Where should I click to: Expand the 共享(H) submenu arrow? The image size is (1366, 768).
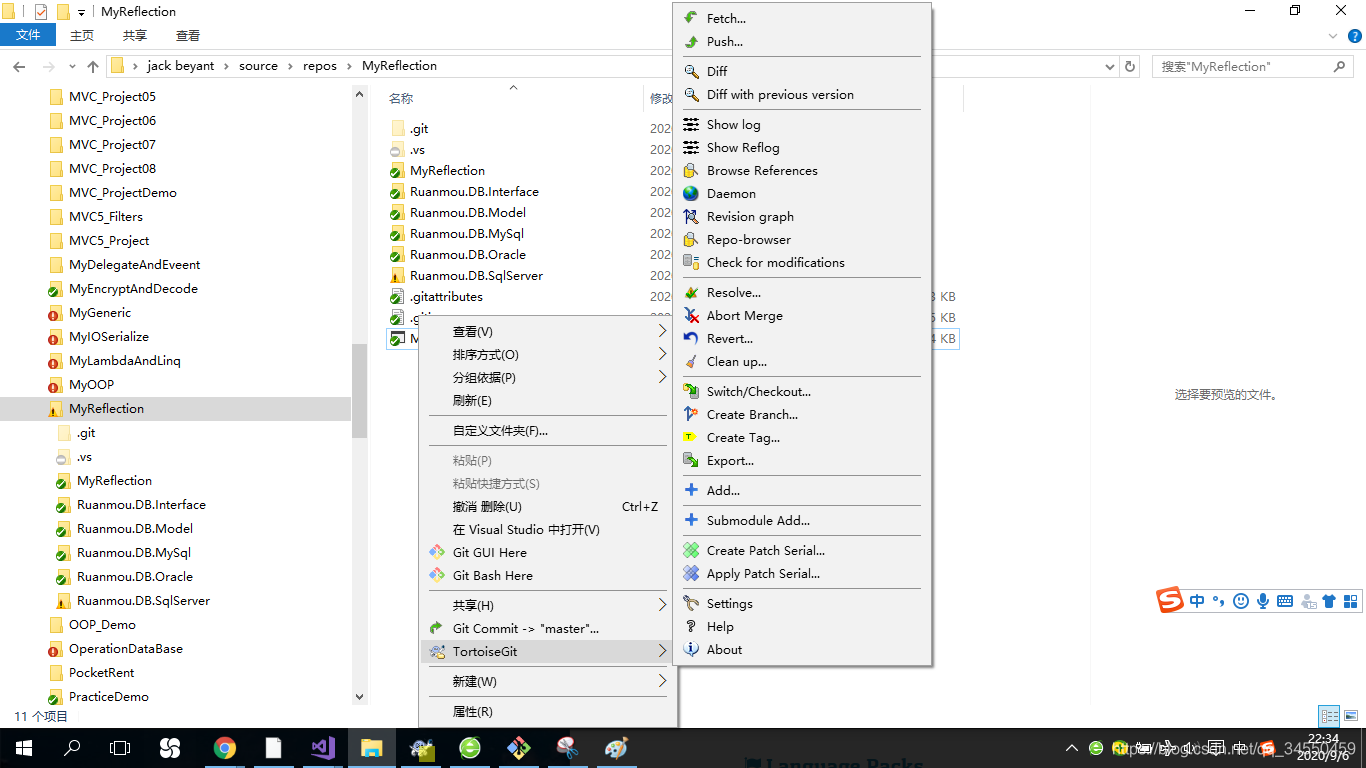662,605
